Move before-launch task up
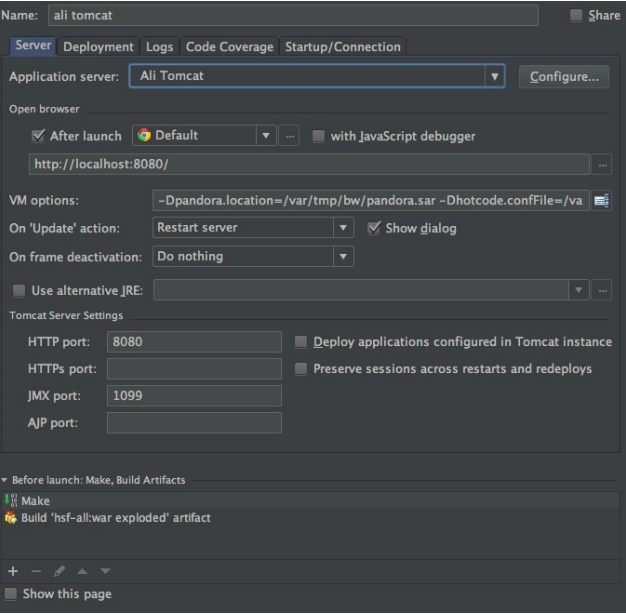Screen dimensions: 626x615 (x=82, y=571)
